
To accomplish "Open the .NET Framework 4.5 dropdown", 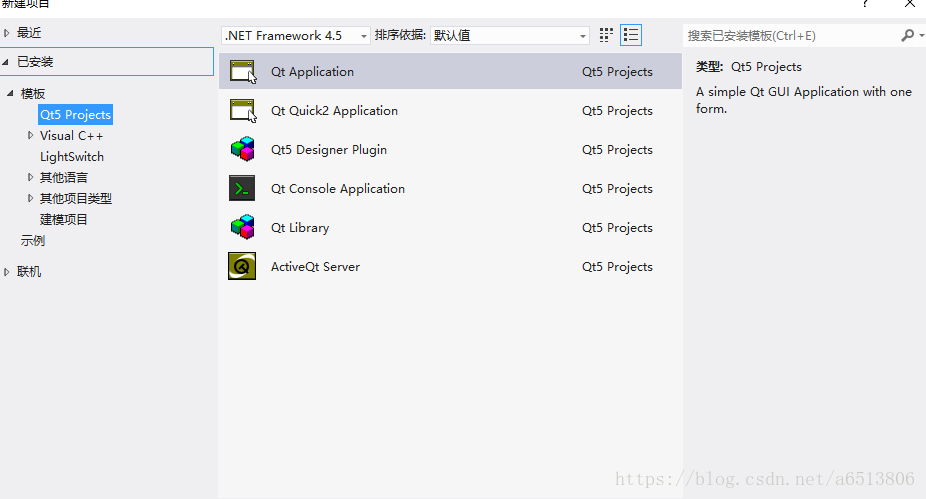I will click(x=296, y=35).
